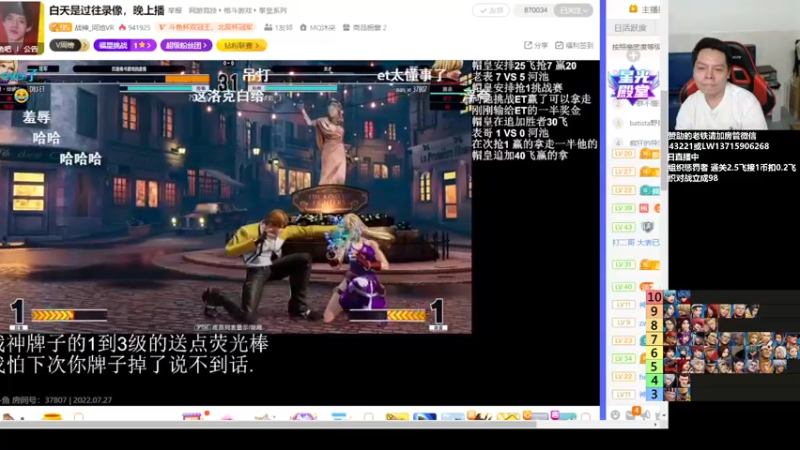The image size is (800, 450).
Task: Switch to the 主播 tab in the side panel
Action: point(645,9)
